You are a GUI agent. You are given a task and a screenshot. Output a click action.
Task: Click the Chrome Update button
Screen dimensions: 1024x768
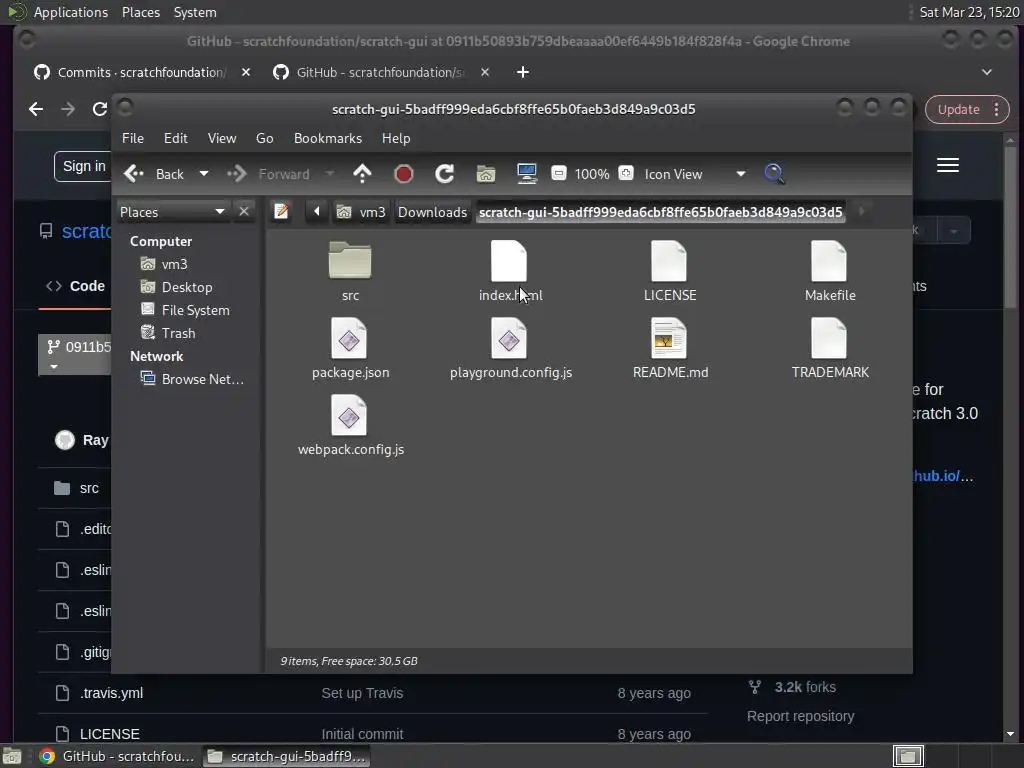(967, 110)
